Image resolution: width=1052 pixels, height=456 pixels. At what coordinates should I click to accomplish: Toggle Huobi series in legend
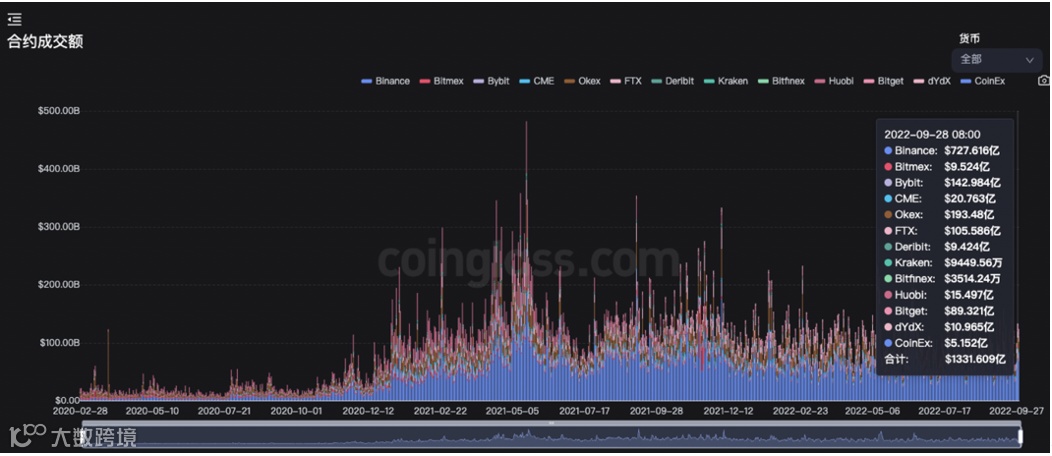pos(833,81)
